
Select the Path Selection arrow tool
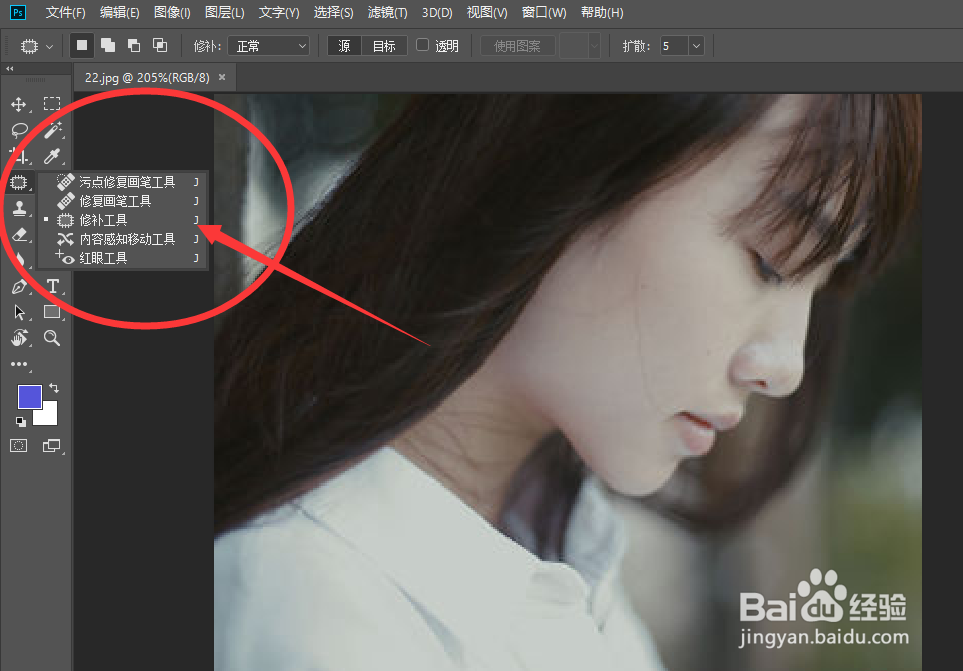tap(19, 312)
